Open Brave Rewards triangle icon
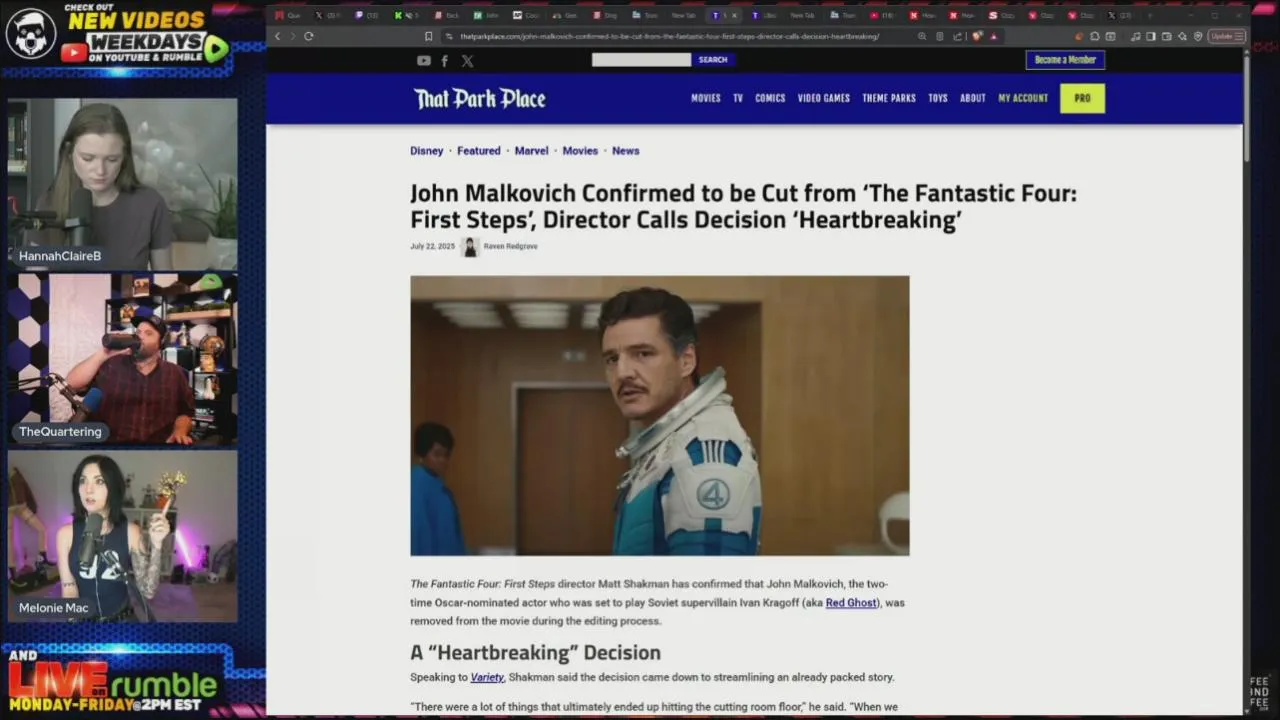This screenshot has width=1280, height=720. tap(993, 36)
